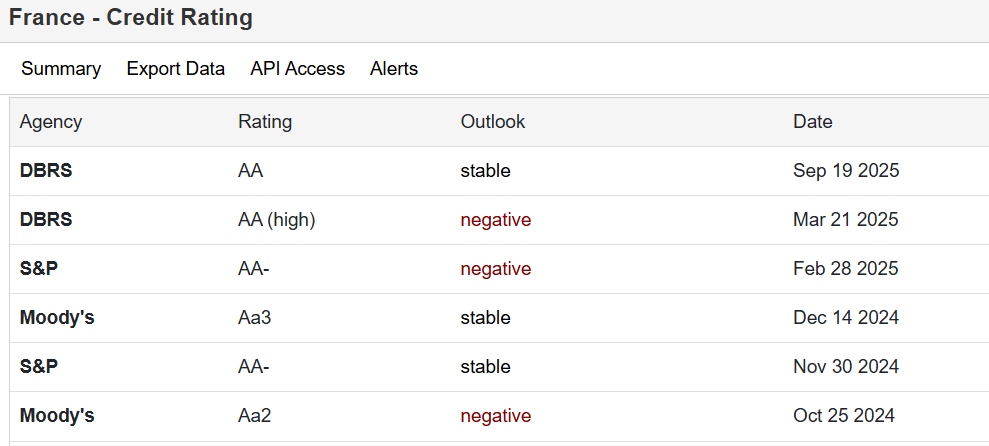Open the Summary tab
This screenshot has width=989, height=446.
pos(61,69)
